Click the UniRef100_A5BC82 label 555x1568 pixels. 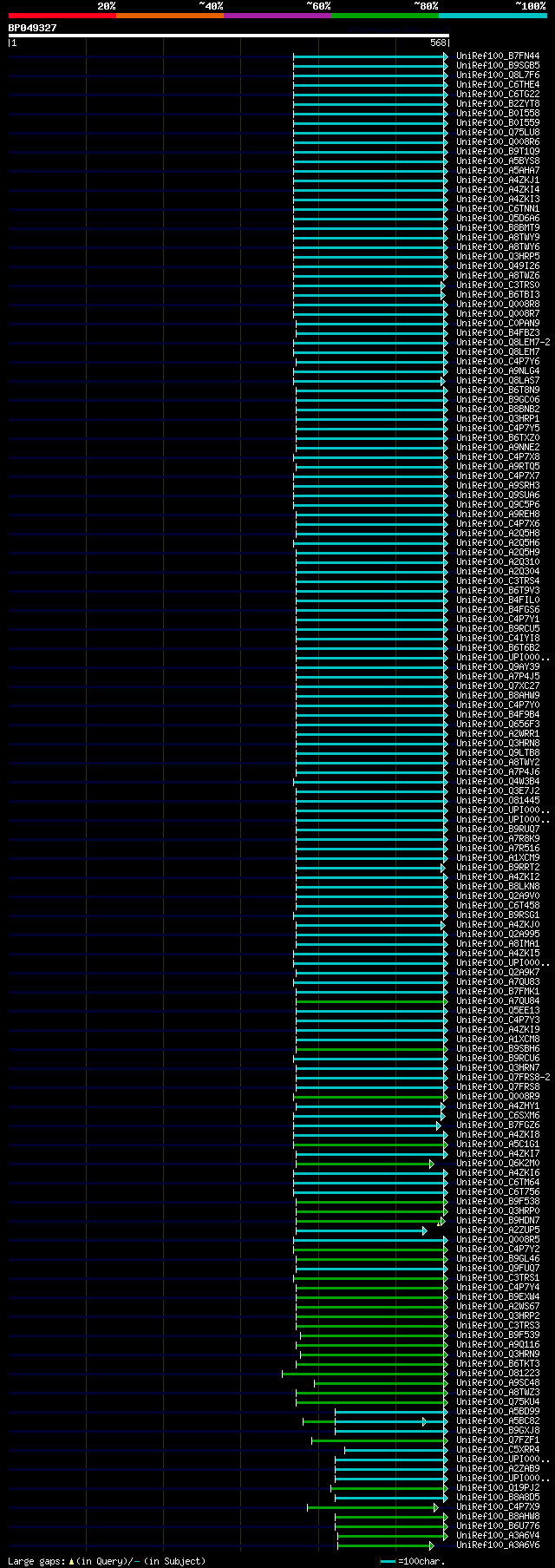pyautogui.click(x=498, y=1421)
